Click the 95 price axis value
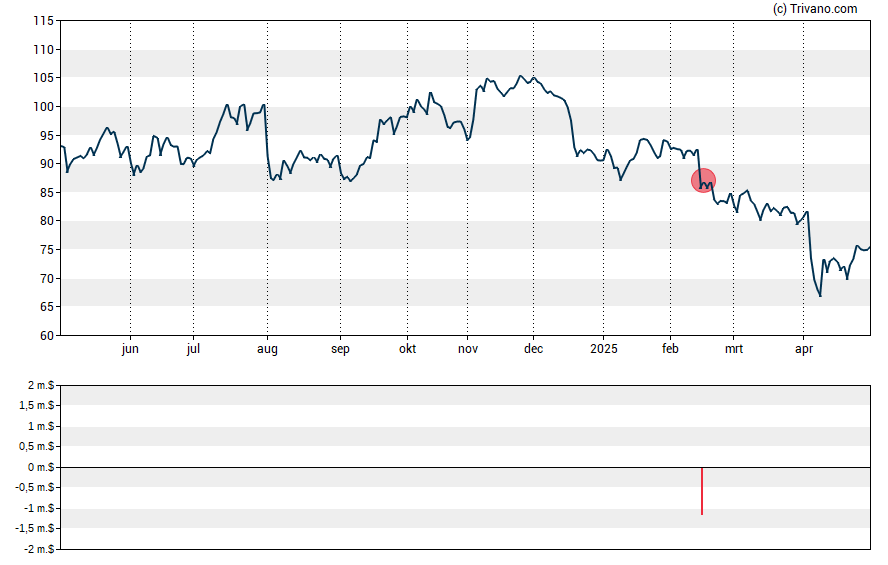Screen dimensions: 888x565 47,136
